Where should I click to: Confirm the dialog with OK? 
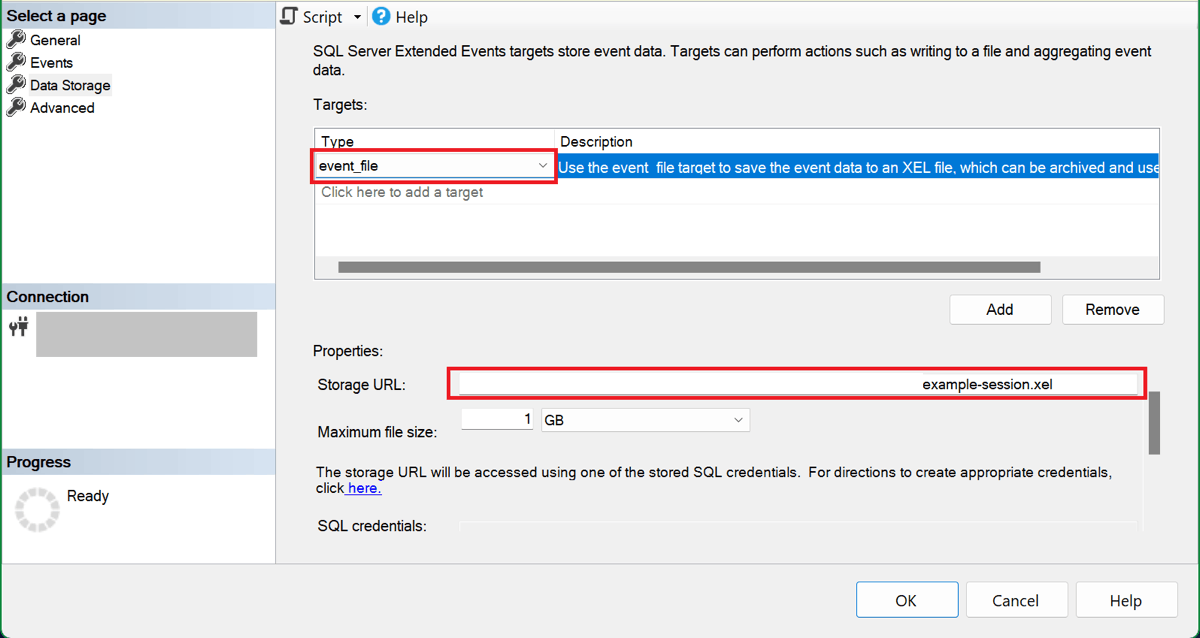[x=906, y=600]
